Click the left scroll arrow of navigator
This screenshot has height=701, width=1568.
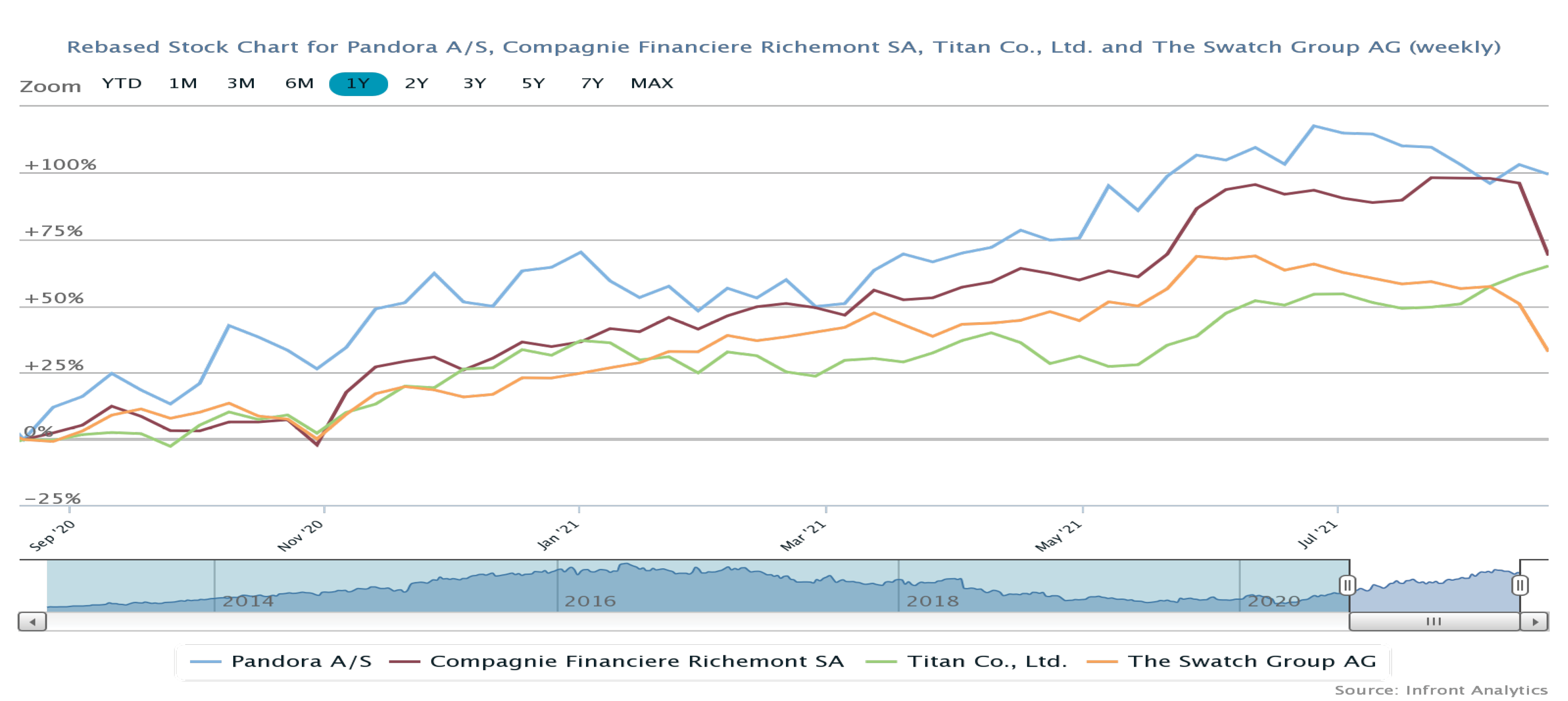pyautogui.click(x=32, y=622)
